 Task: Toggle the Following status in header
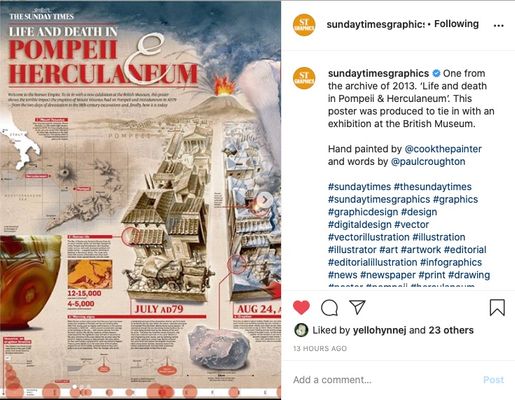pos(456,24)
